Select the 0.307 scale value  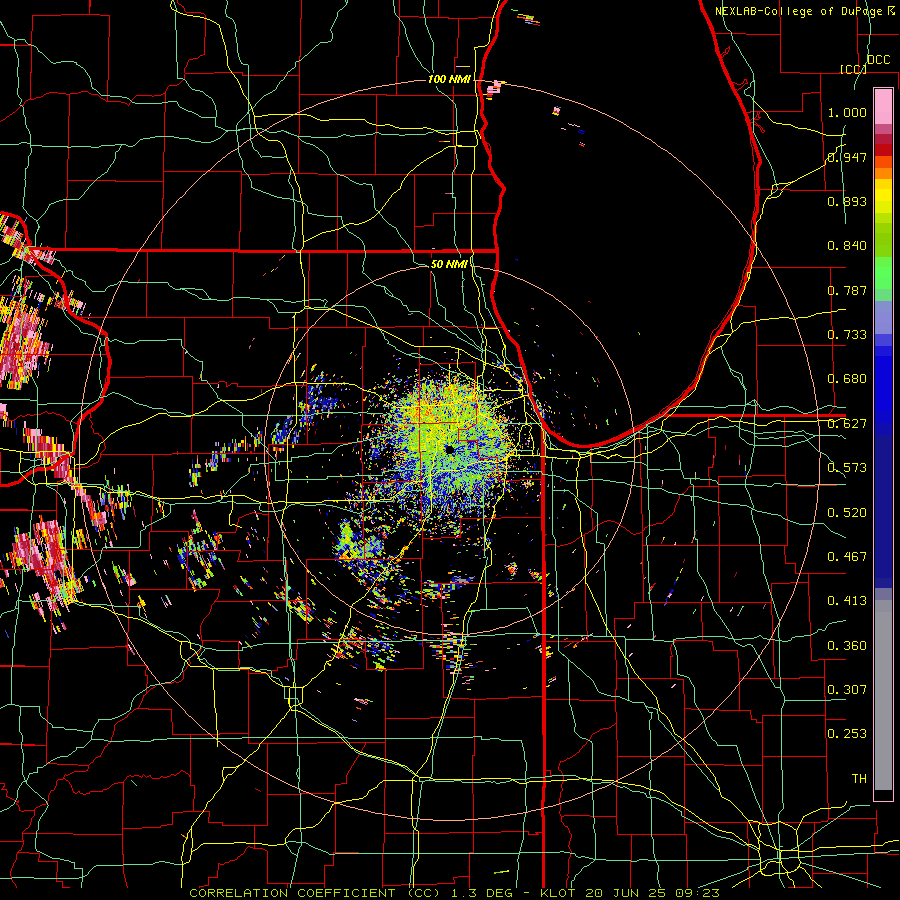point(847,690)
